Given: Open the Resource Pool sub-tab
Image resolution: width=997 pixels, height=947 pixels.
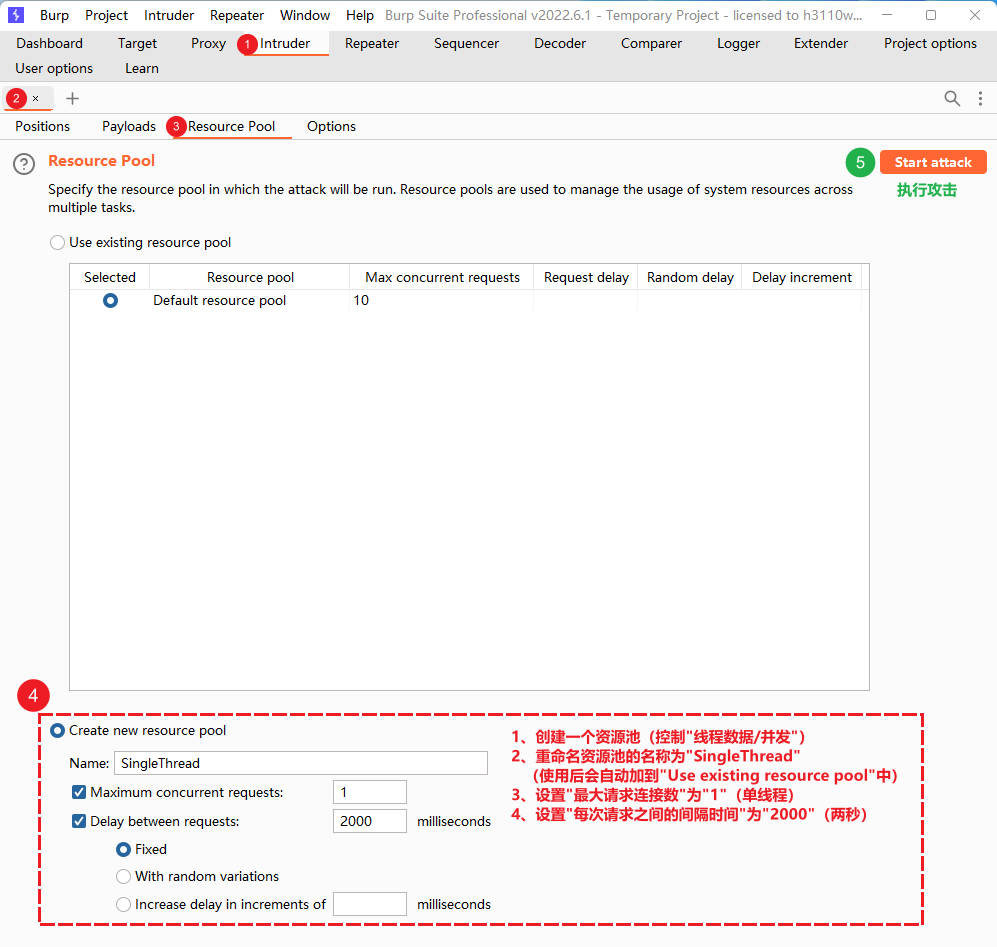Looking at the screenshot, I should [231, 126].
